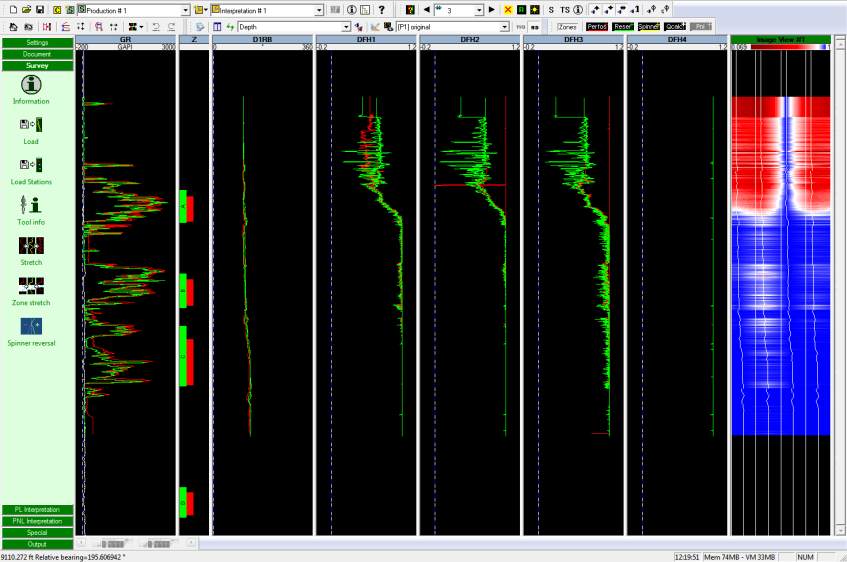Toggle the Reser display button
847x562 pixels.
(x=623, y=26)
